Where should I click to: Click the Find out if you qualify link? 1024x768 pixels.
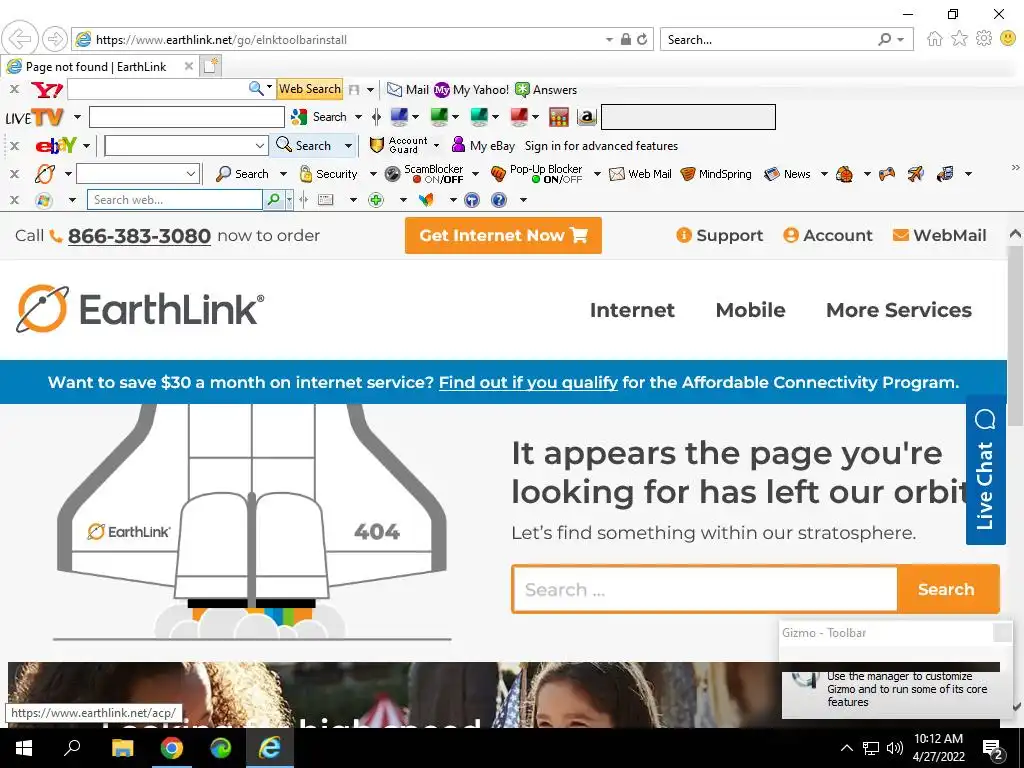click(528, 382)
